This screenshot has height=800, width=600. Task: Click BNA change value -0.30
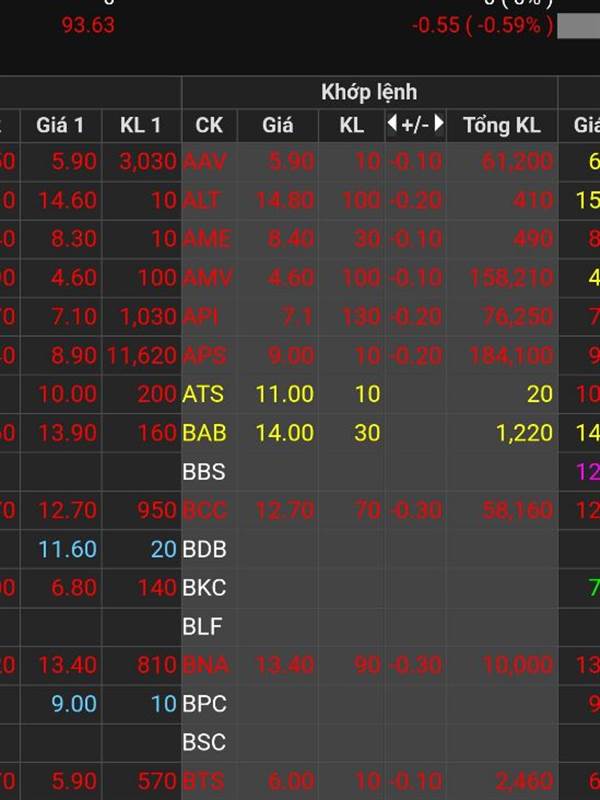[416, 665]
